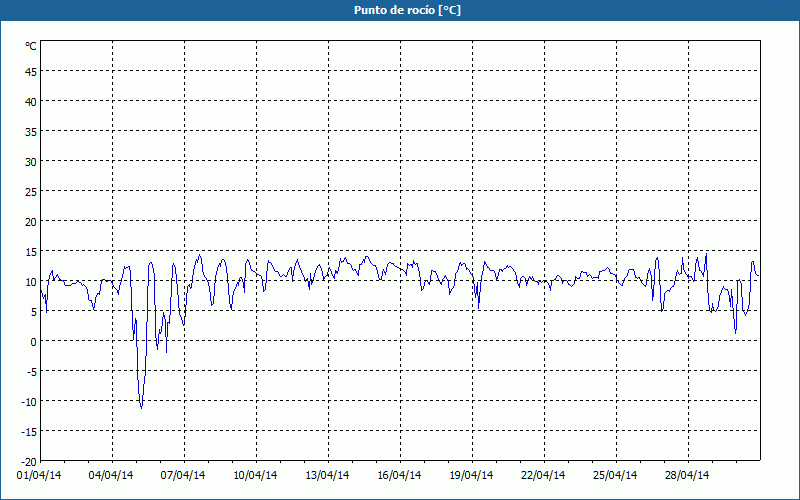The width and height of the screenshot is (800, 500).
Task: Click the y-axis value 35
Action: 31,132
